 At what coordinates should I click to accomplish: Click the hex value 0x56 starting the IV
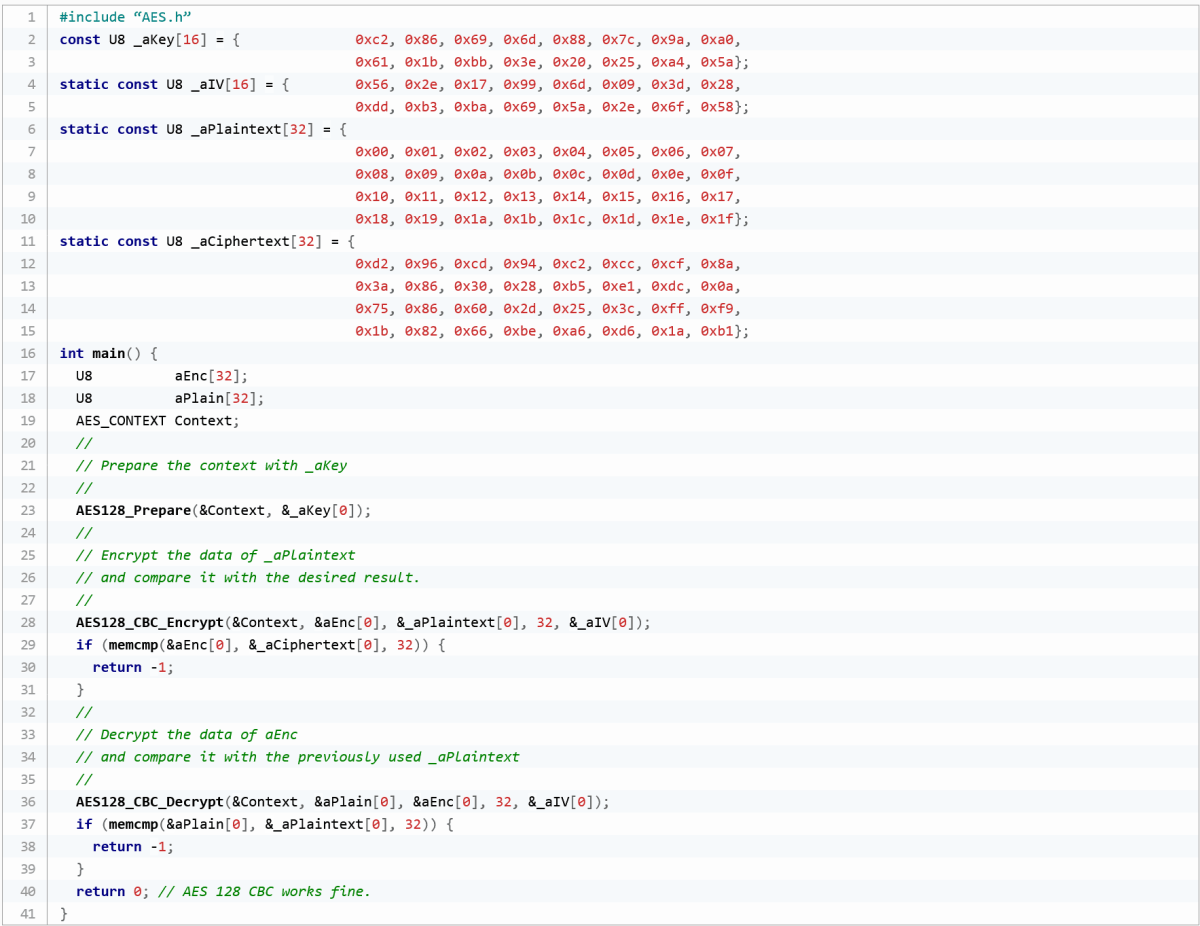coord(372,84)
